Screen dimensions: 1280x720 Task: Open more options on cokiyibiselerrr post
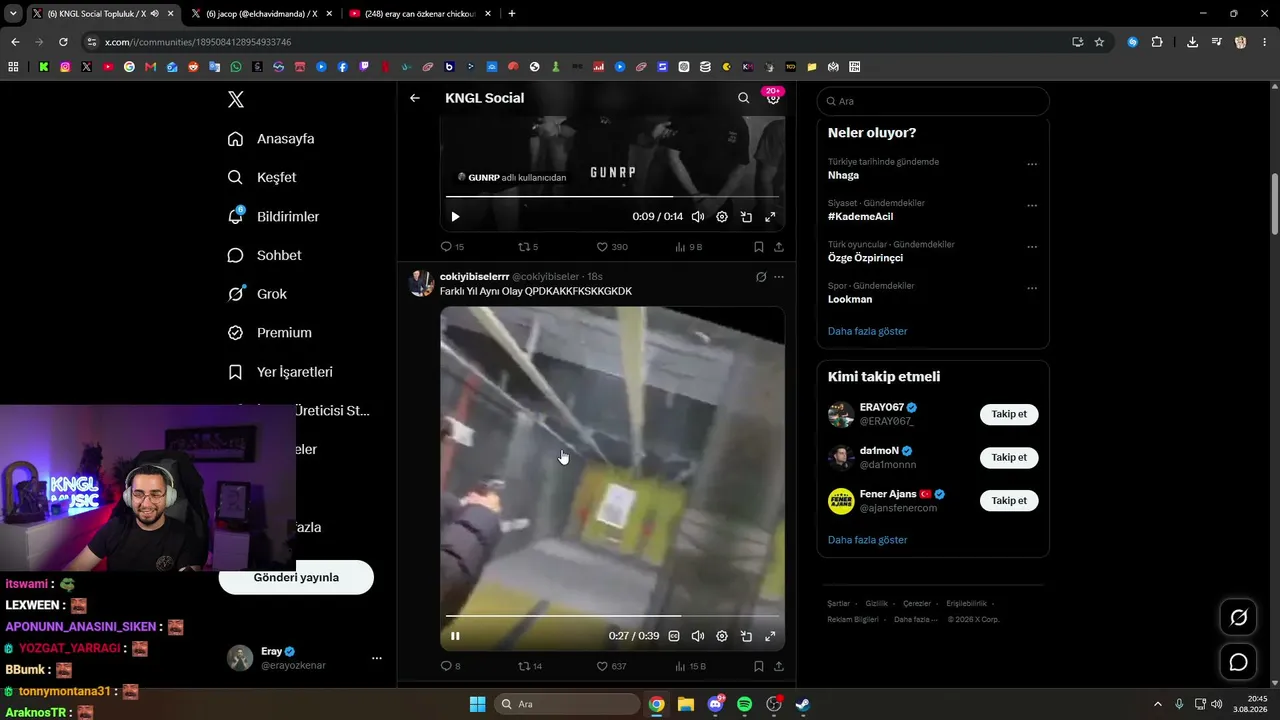(x=779, y=277)
